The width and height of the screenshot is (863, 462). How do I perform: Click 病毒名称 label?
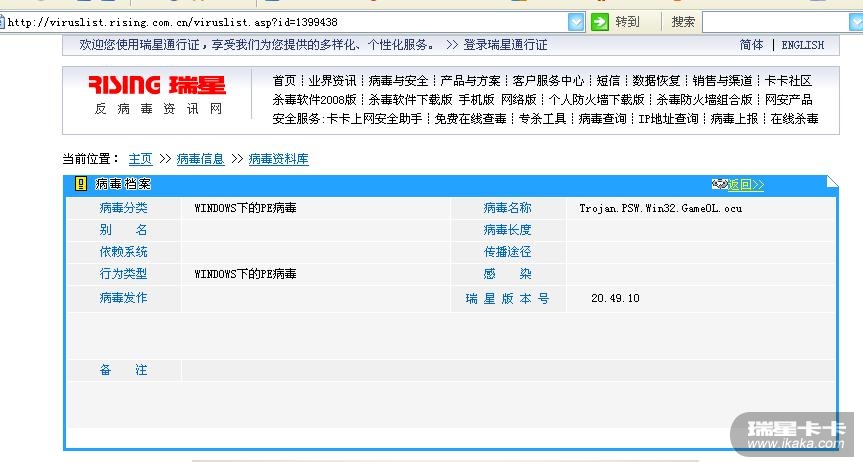tap(507, 208)
